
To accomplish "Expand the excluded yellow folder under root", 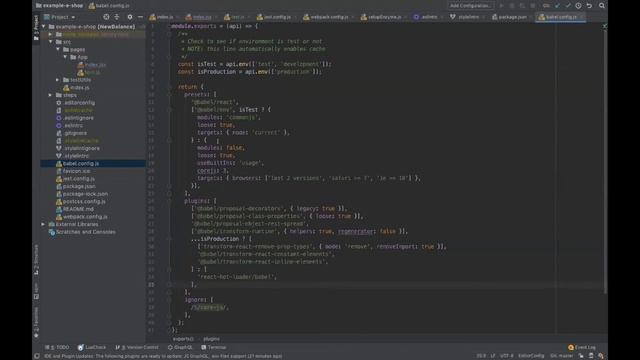I will (51, 34).
